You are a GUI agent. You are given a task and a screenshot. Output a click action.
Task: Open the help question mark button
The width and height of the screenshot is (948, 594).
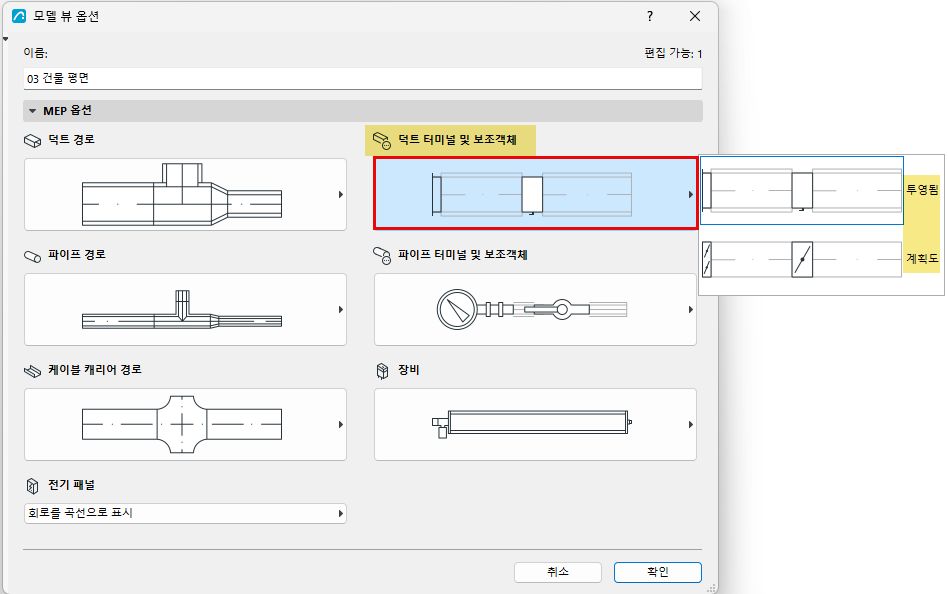650,16
